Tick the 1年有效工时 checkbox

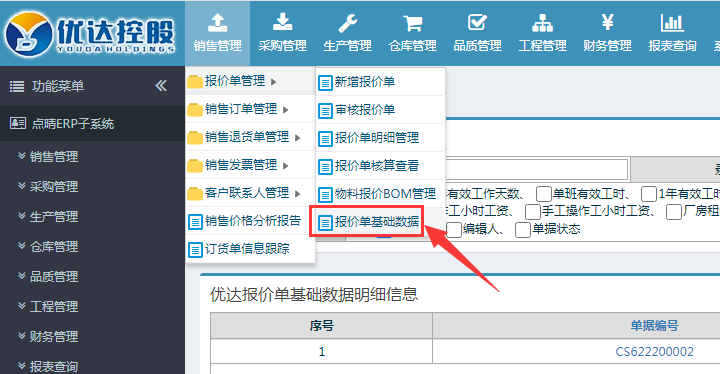click(x=648, y=194)
